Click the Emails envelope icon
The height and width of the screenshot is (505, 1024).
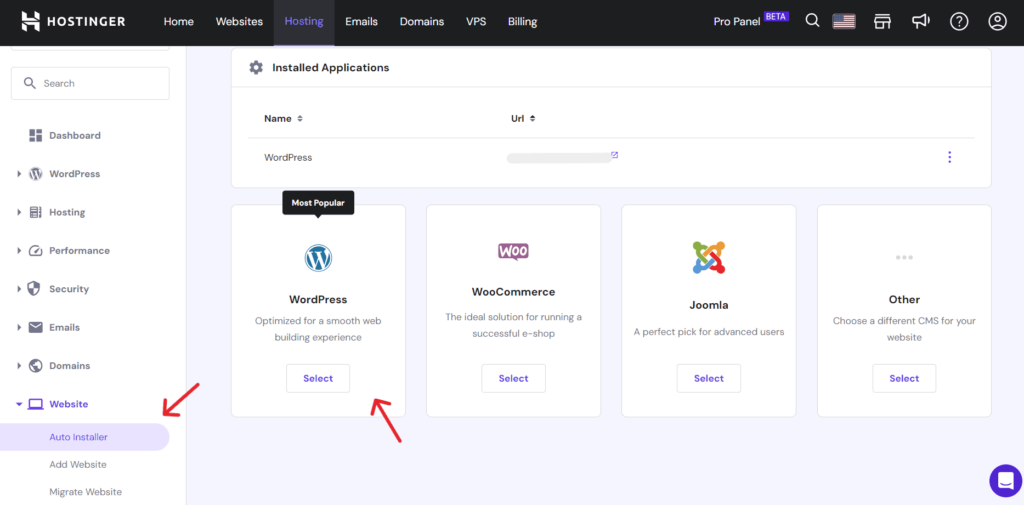pos(36,327)
